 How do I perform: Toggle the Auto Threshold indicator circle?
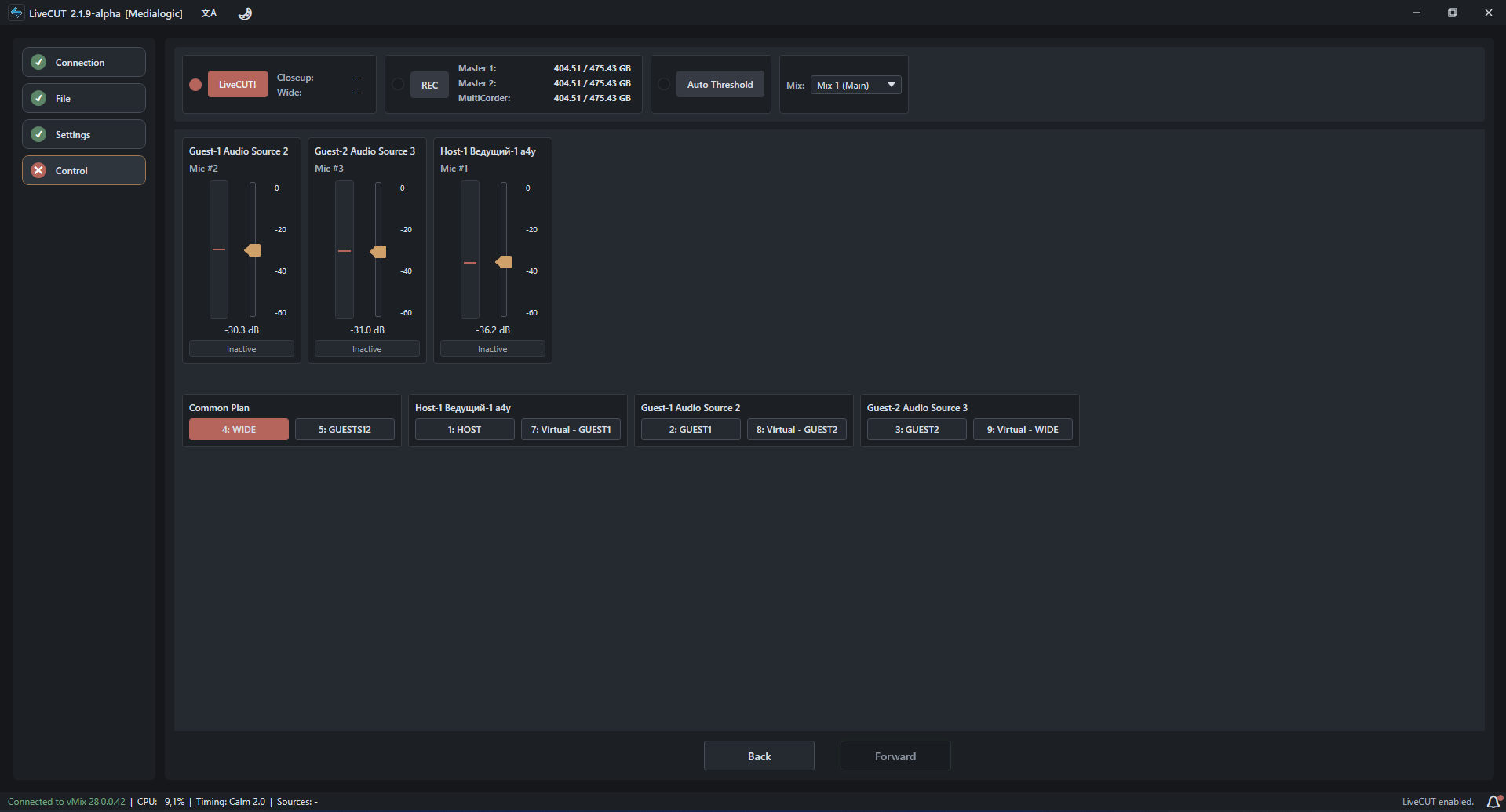point(664,85)
